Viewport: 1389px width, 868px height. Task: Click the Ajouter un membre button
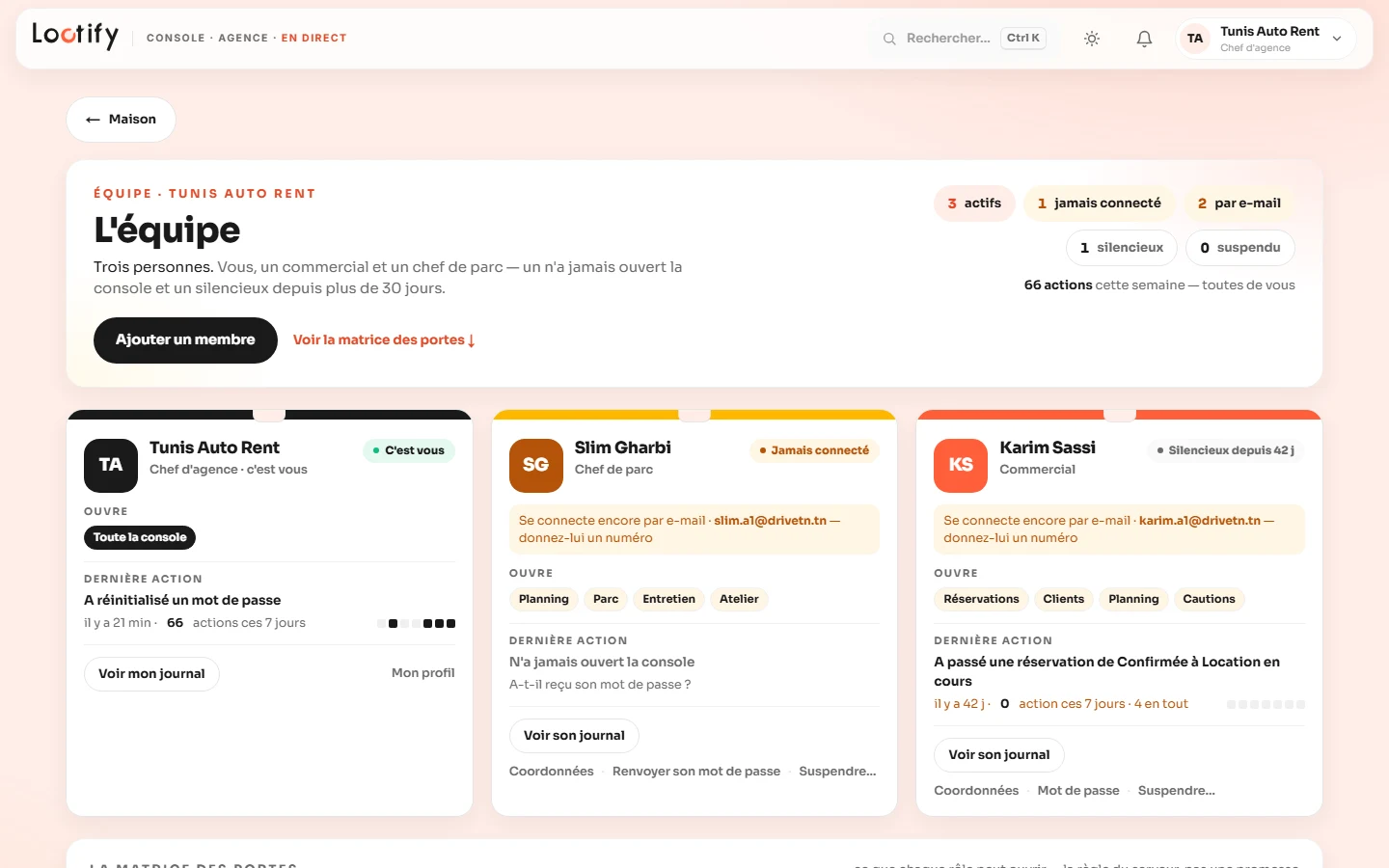coord(185,339)
